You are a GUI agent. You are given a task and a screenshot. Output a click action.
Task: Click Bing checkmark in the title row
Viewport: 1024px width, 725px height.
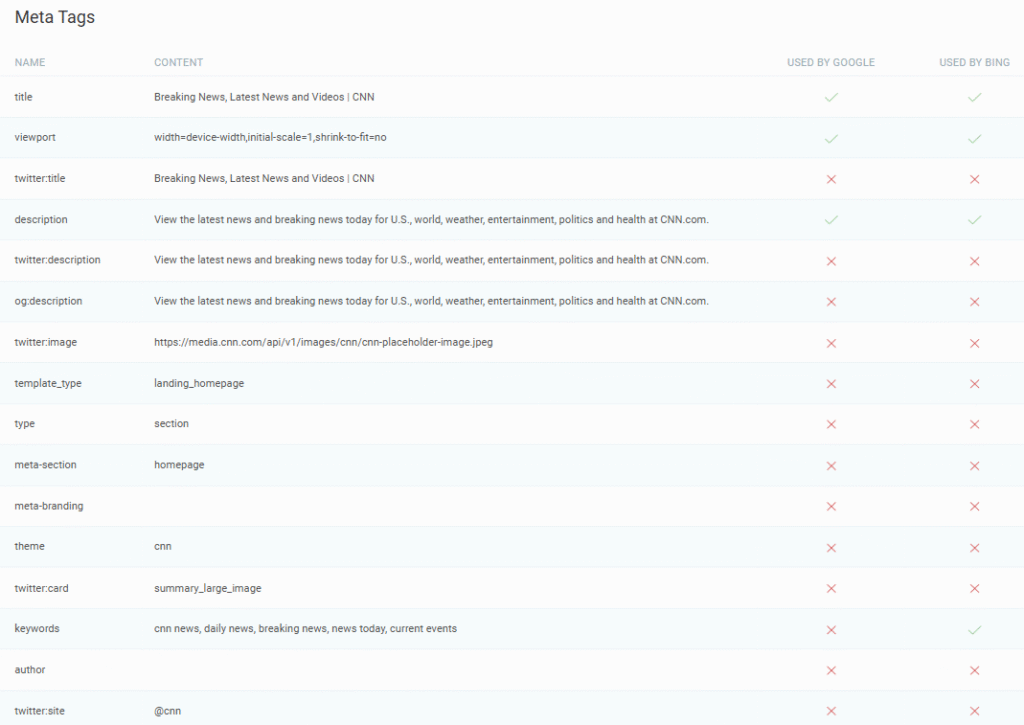974,97
